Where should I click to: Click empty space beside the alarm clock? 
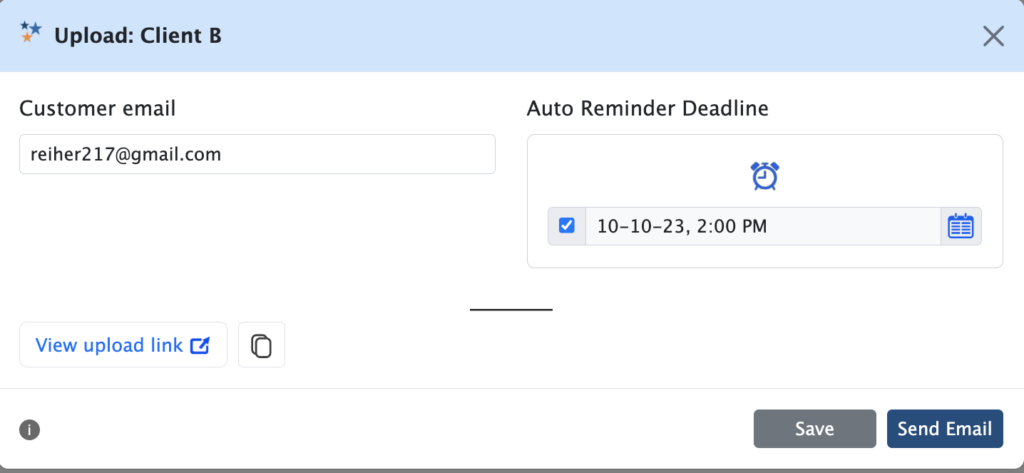point(880,176)
